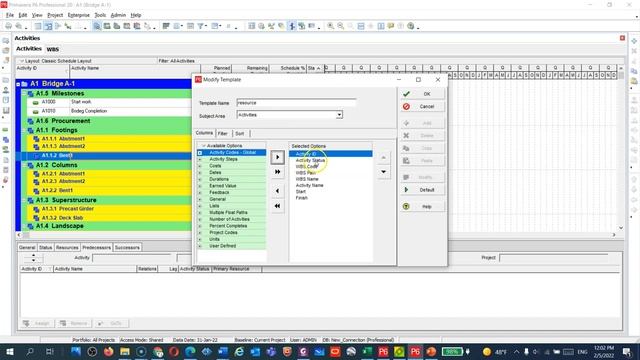Viewport: 640px width, 360px height.
Task: Close the Activities view with red icon
Action: (x=622, y=38)
